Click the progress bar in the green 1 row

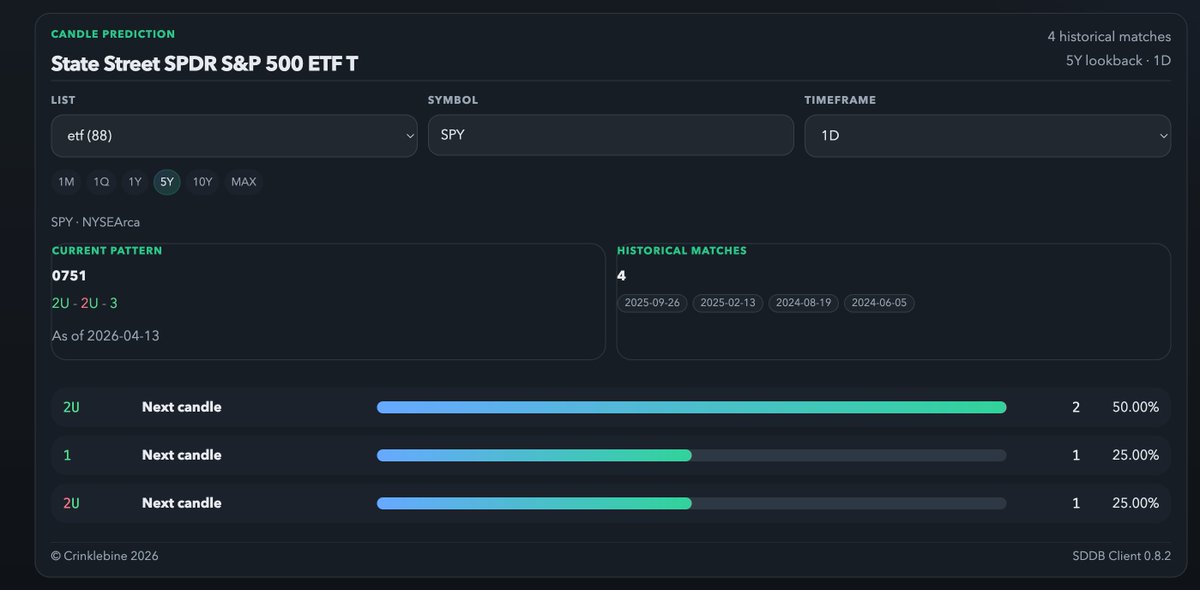(691, 455)
